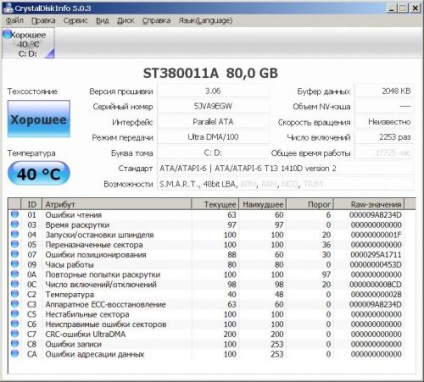This screenshot has height=382, width=424.
Task: Click the 2253 раз power-on count field
Action: (x=384, y=137)
